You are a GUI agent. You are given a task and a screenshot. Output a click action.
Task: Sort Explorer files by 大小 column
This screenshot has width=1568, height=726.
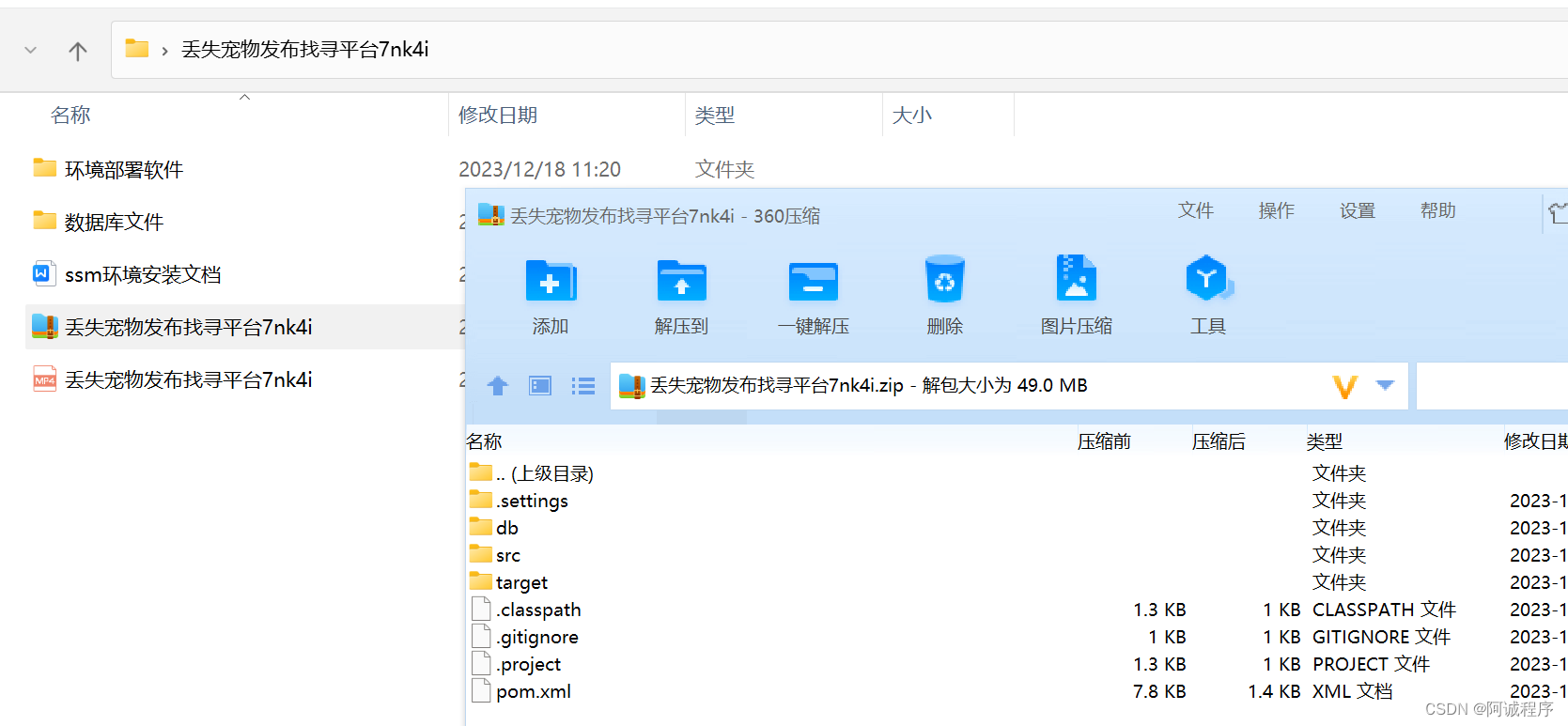[912, 116]
